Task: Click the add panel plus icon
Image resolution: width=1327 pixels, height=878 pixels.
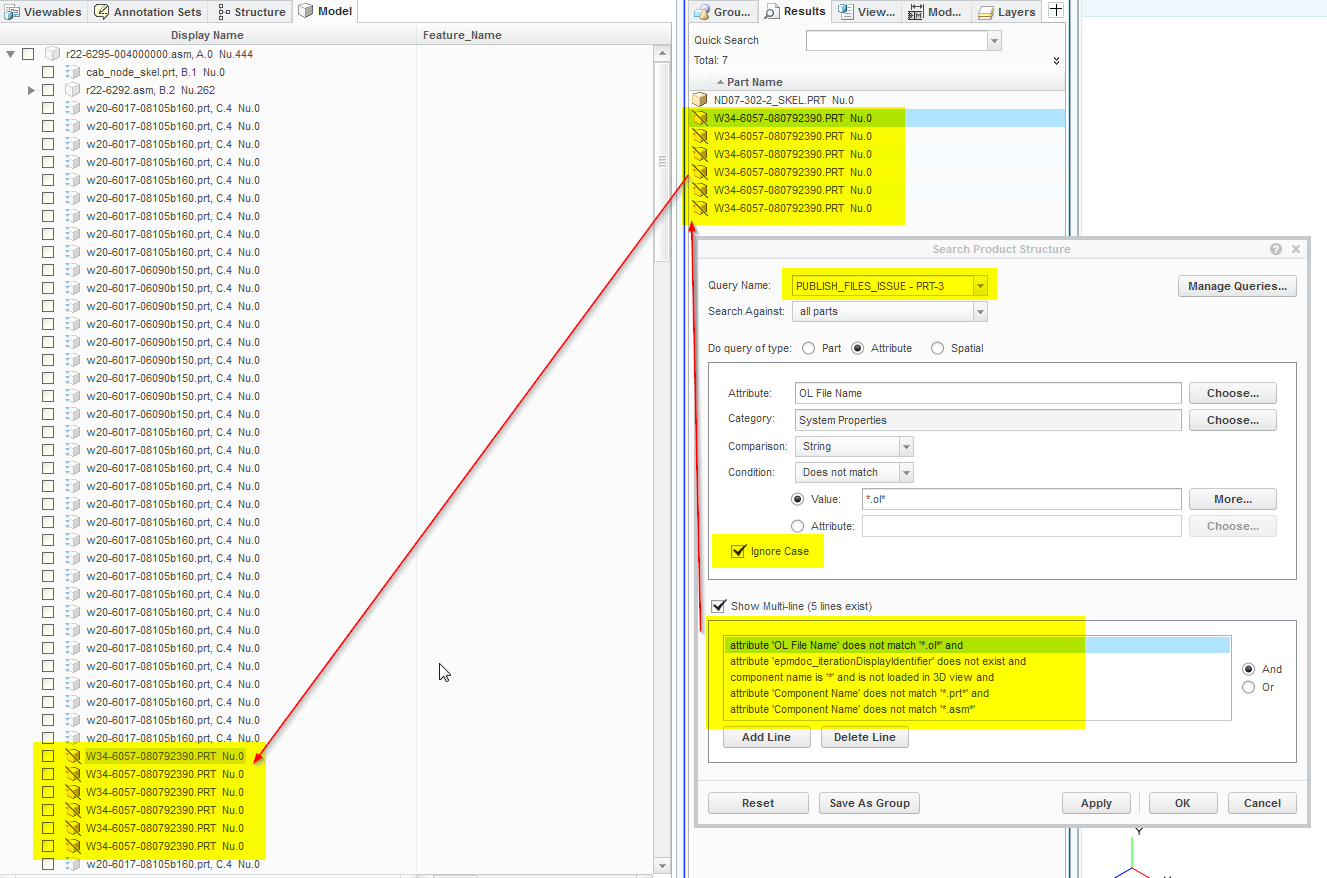Action: coord(1055,11)
